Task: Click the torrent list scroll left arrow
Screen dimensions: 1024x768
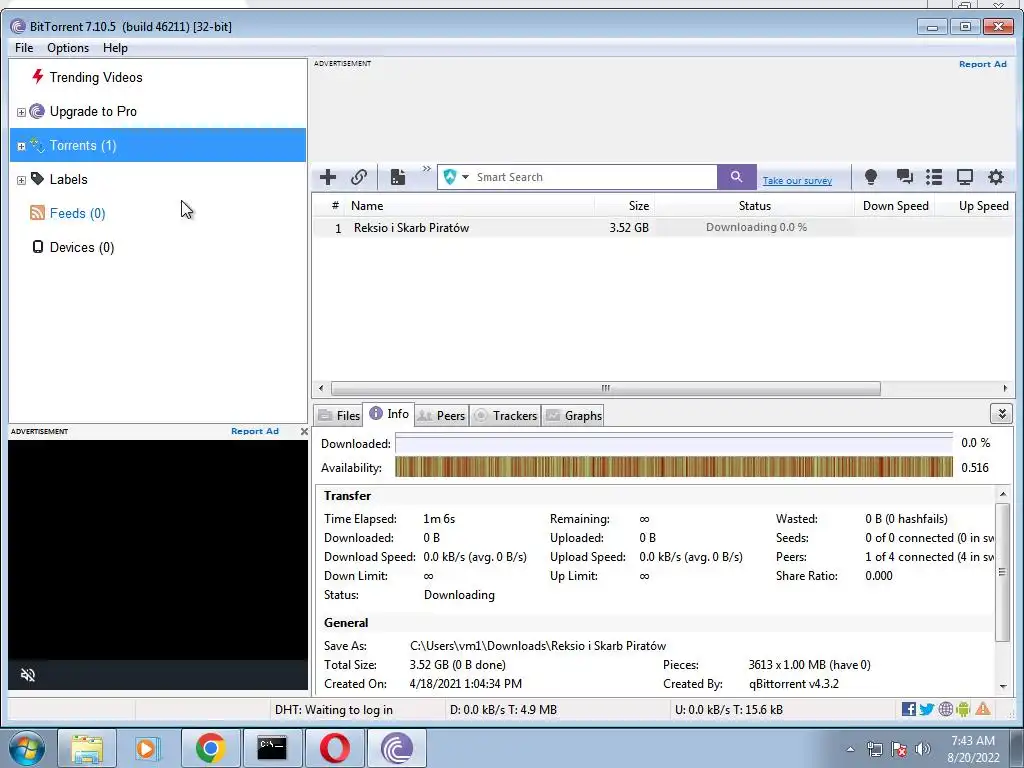Action: pyautogui.click(x=321, y=389)
